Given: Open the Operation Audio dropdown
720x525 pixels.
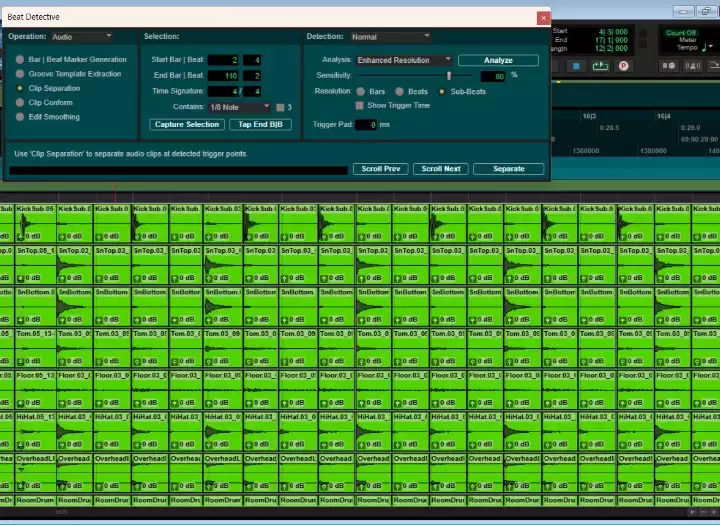Looking at the screenshot, I should [81, 37].
